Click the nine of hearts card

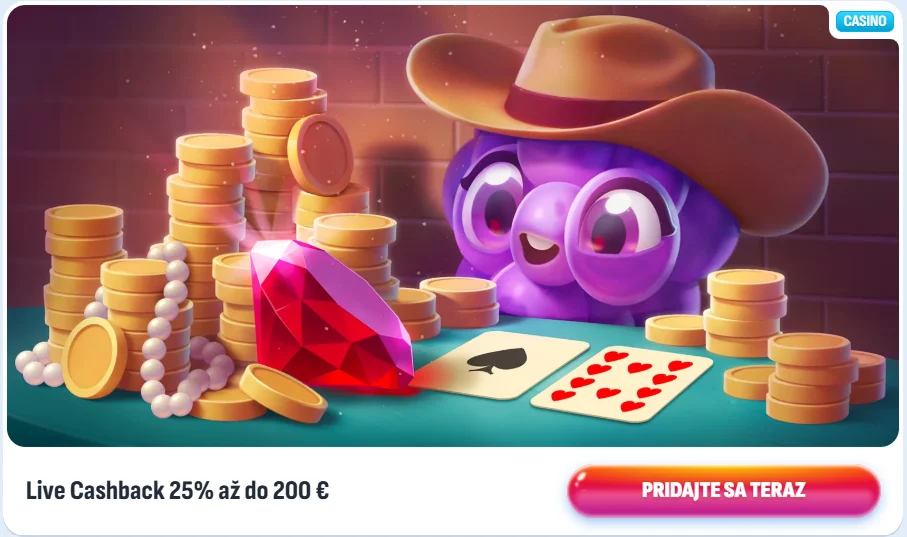pyautogui.click(x=621, y=384)
